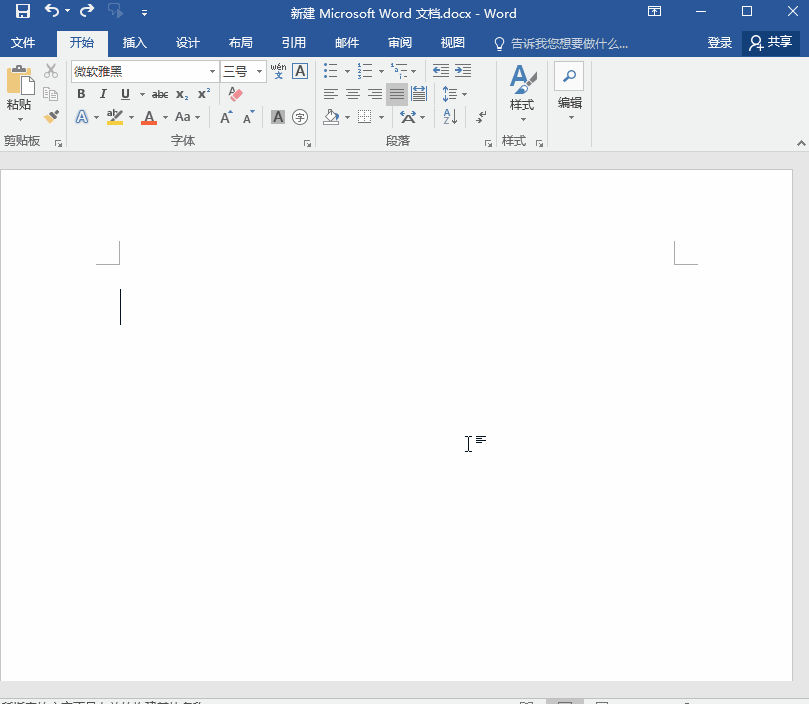The height and width of the screenshot is (704, 809).
Task: Click the Undo arrow icon
Action: [52, 12]
